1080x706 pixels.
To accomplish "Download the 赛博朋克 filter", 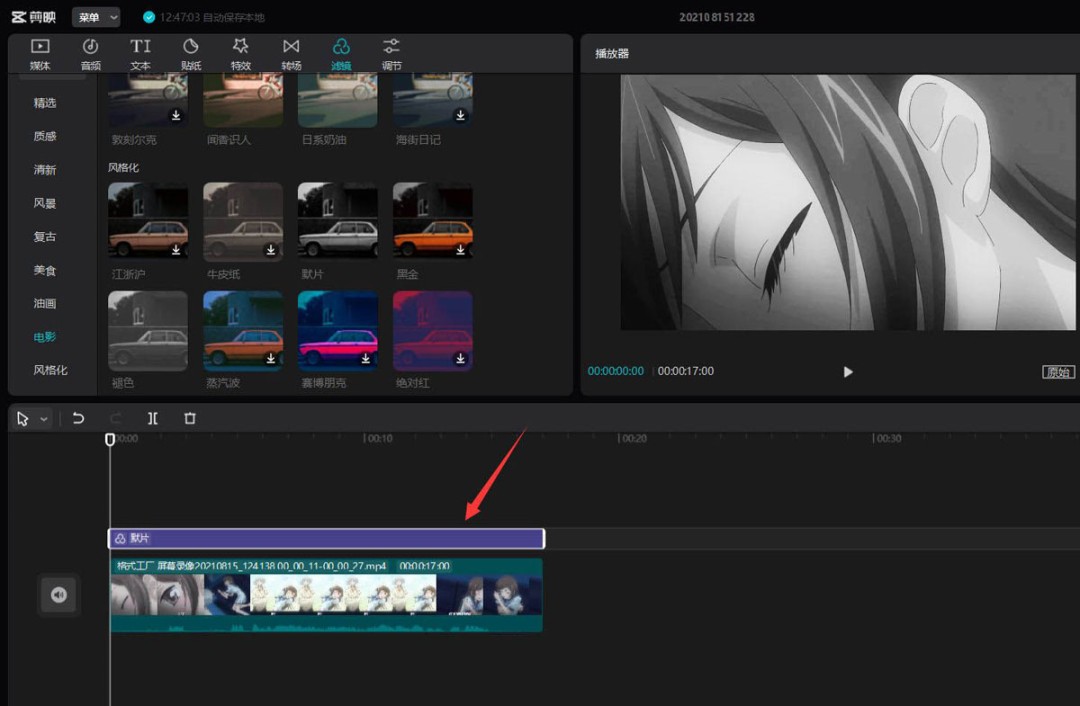I will point(366,358).
